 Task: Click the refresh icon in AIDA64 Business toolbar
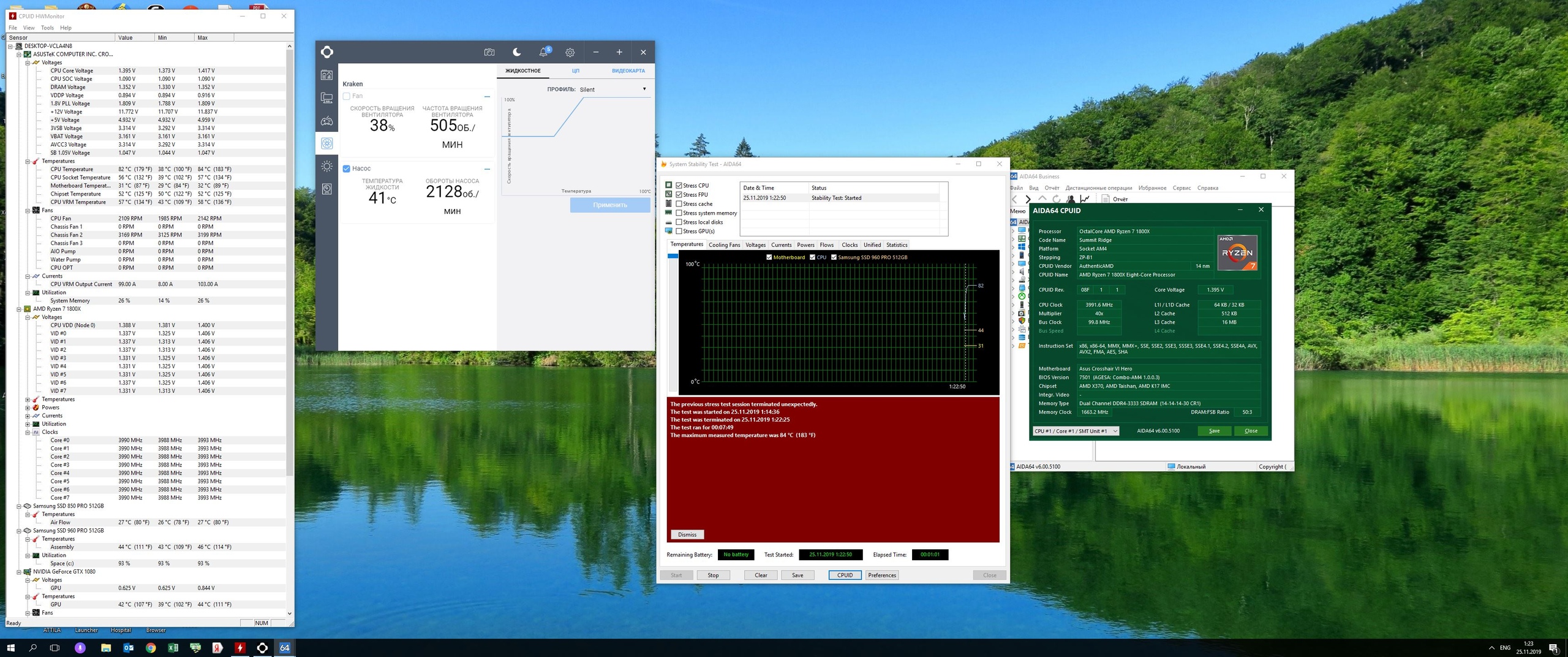1057,199
